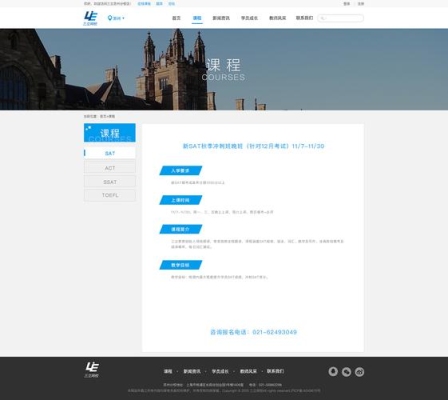
Task: Click the blue 课程 COURSES sidebar header
Action: [110, 133]
